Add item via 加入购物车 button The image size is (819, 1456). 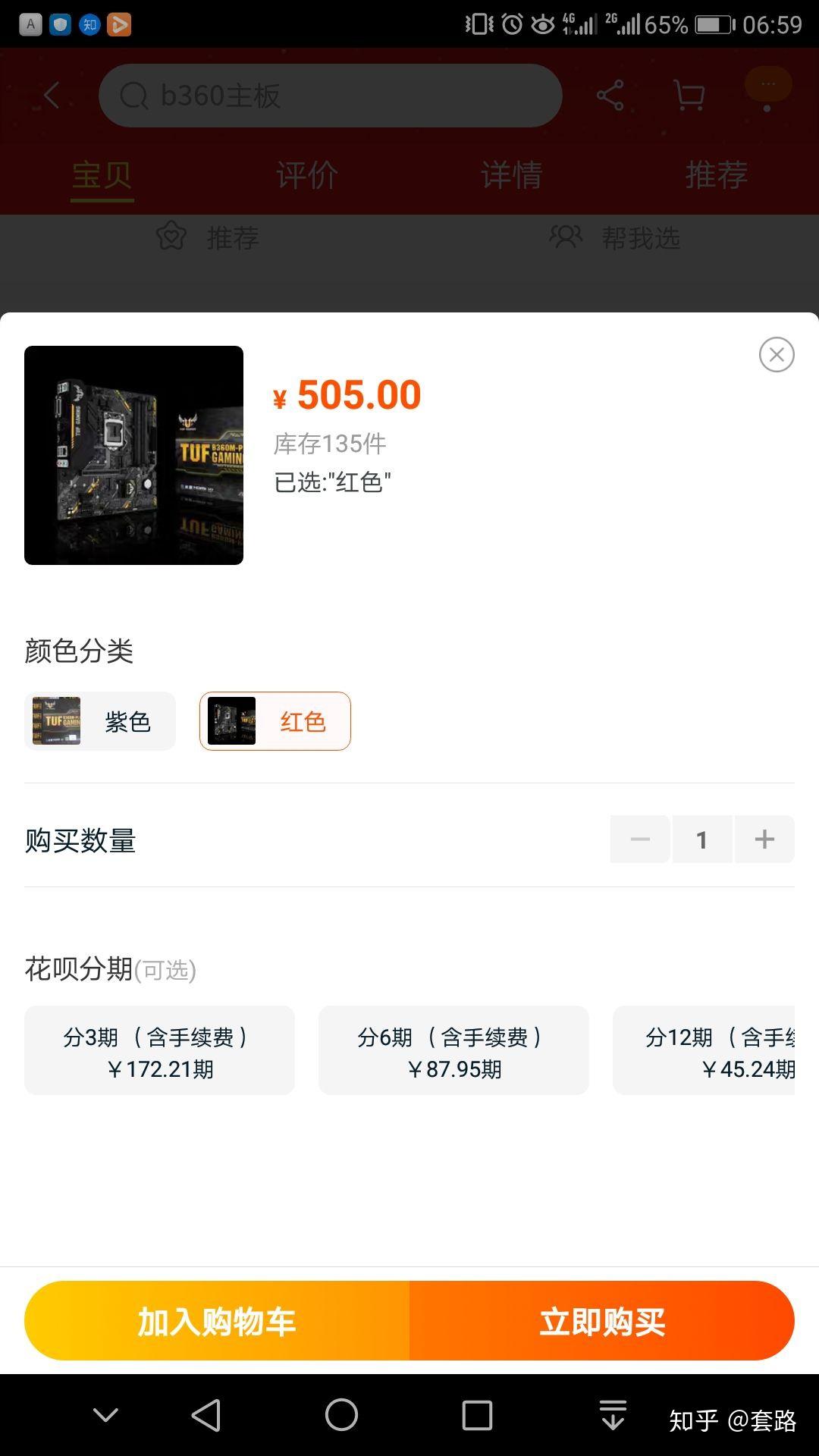(217, 1321)
